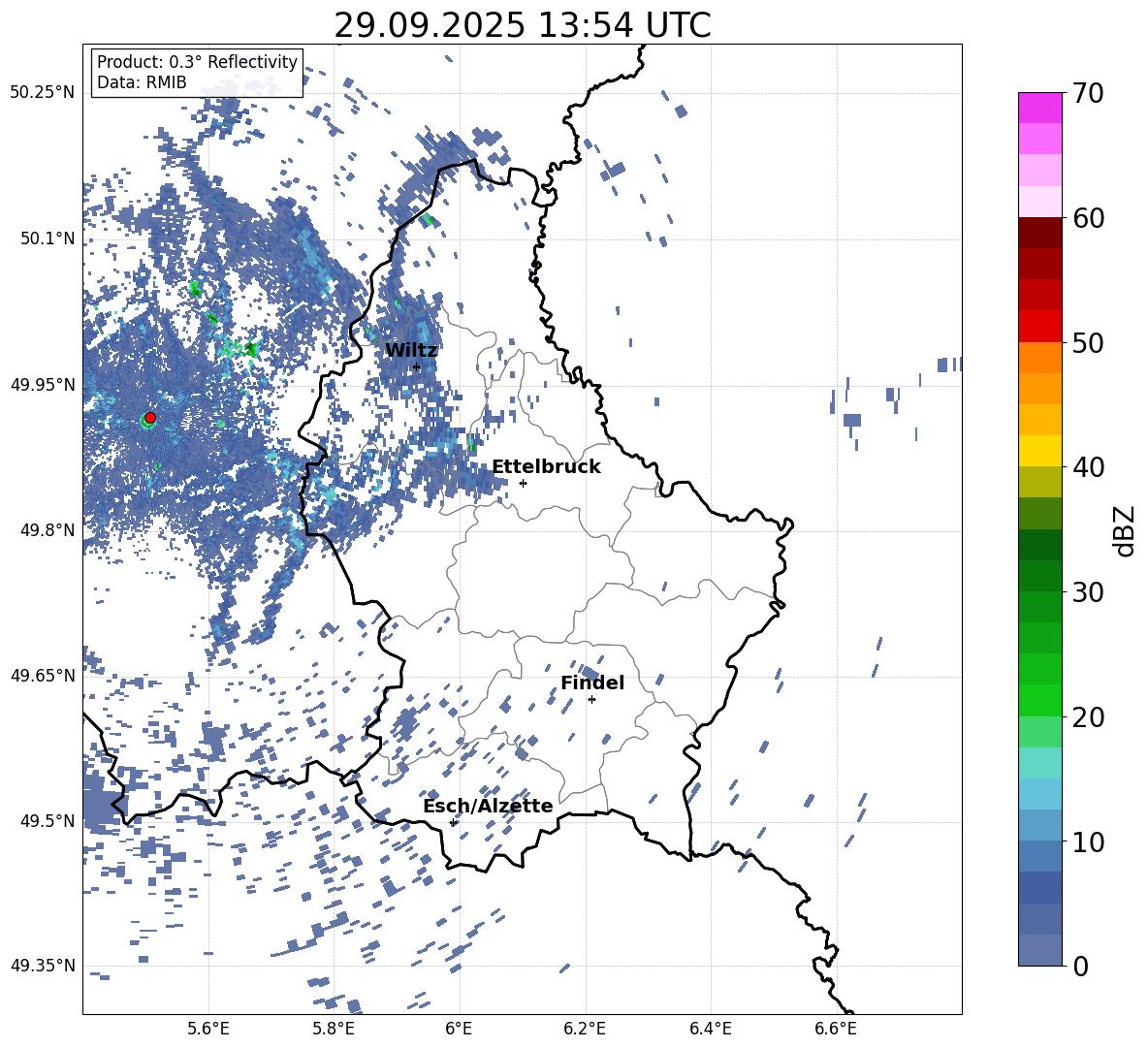Click the Wiltz station cross marker

(x=417, y=366)
